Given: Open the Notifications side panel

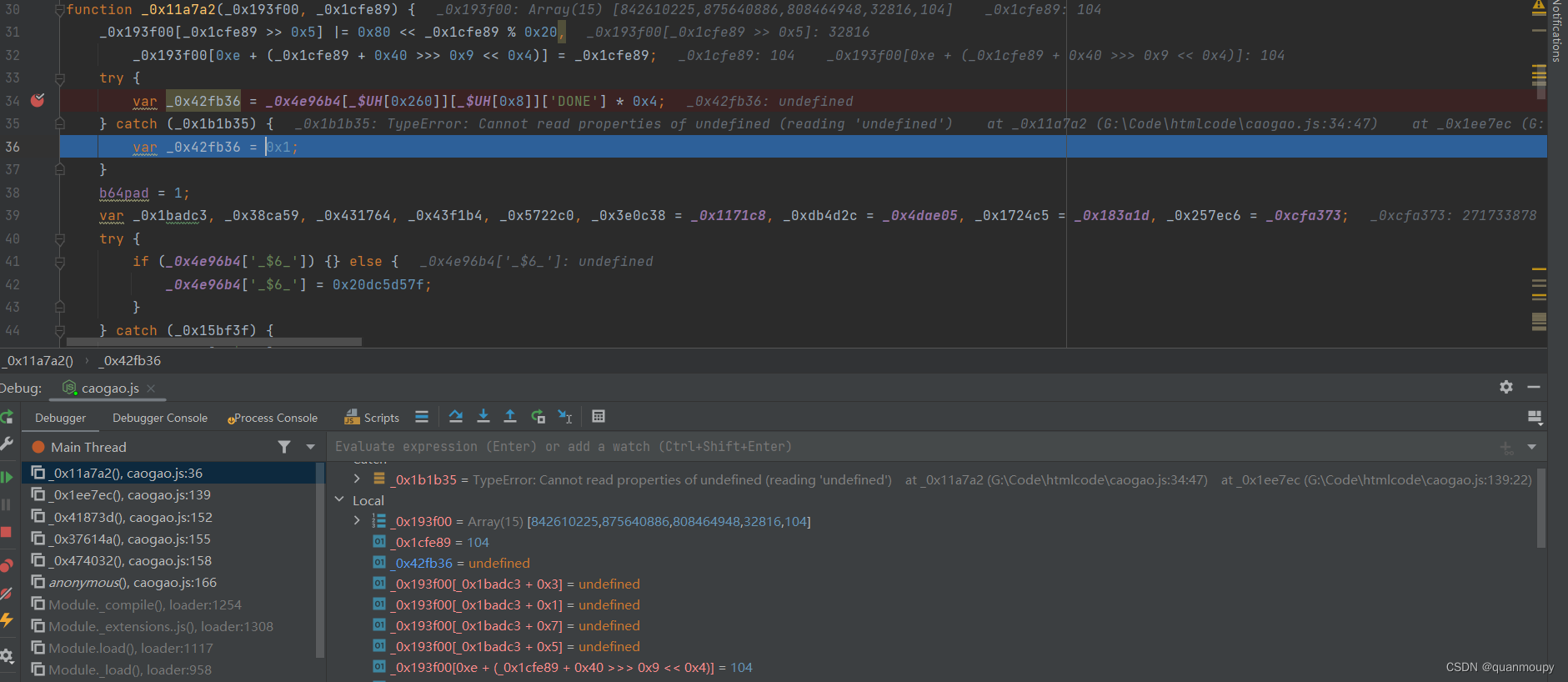Looking at the screenshot, I should (1556, 32).
